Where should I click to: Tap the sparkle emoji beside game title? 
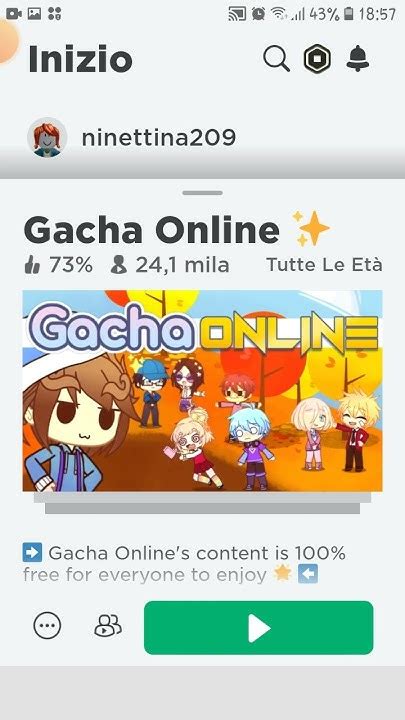pyautogui.click(x=312, y=228)
